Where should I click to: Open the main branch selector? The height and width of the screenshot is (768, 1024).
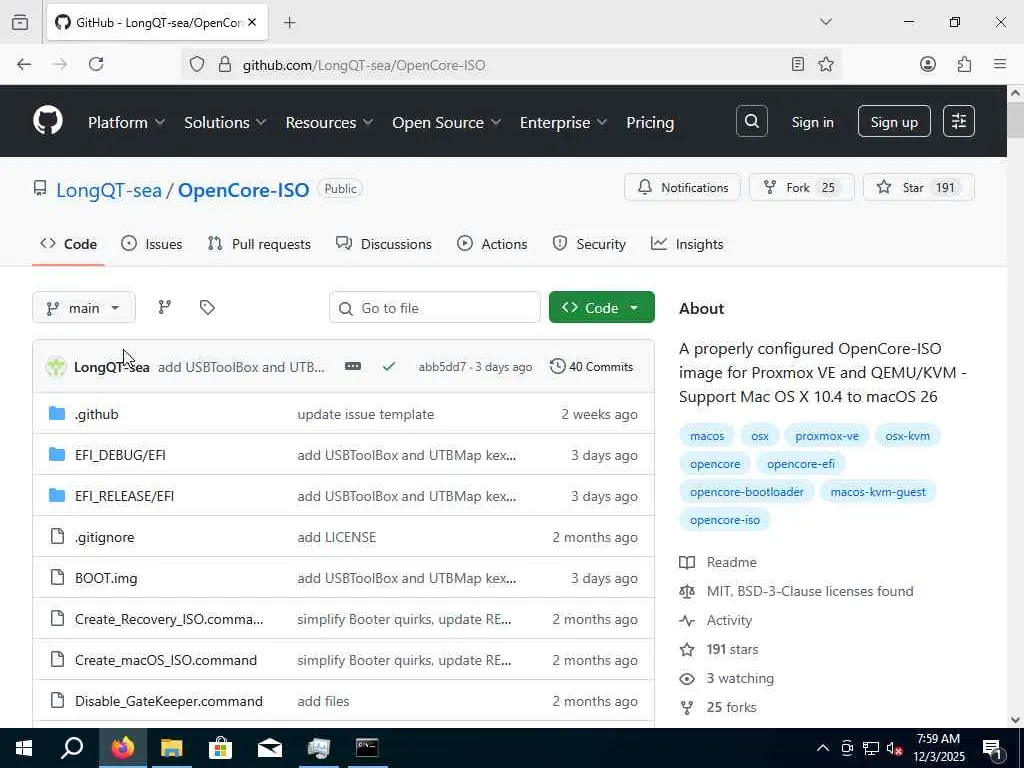click(x=84, y=308)
